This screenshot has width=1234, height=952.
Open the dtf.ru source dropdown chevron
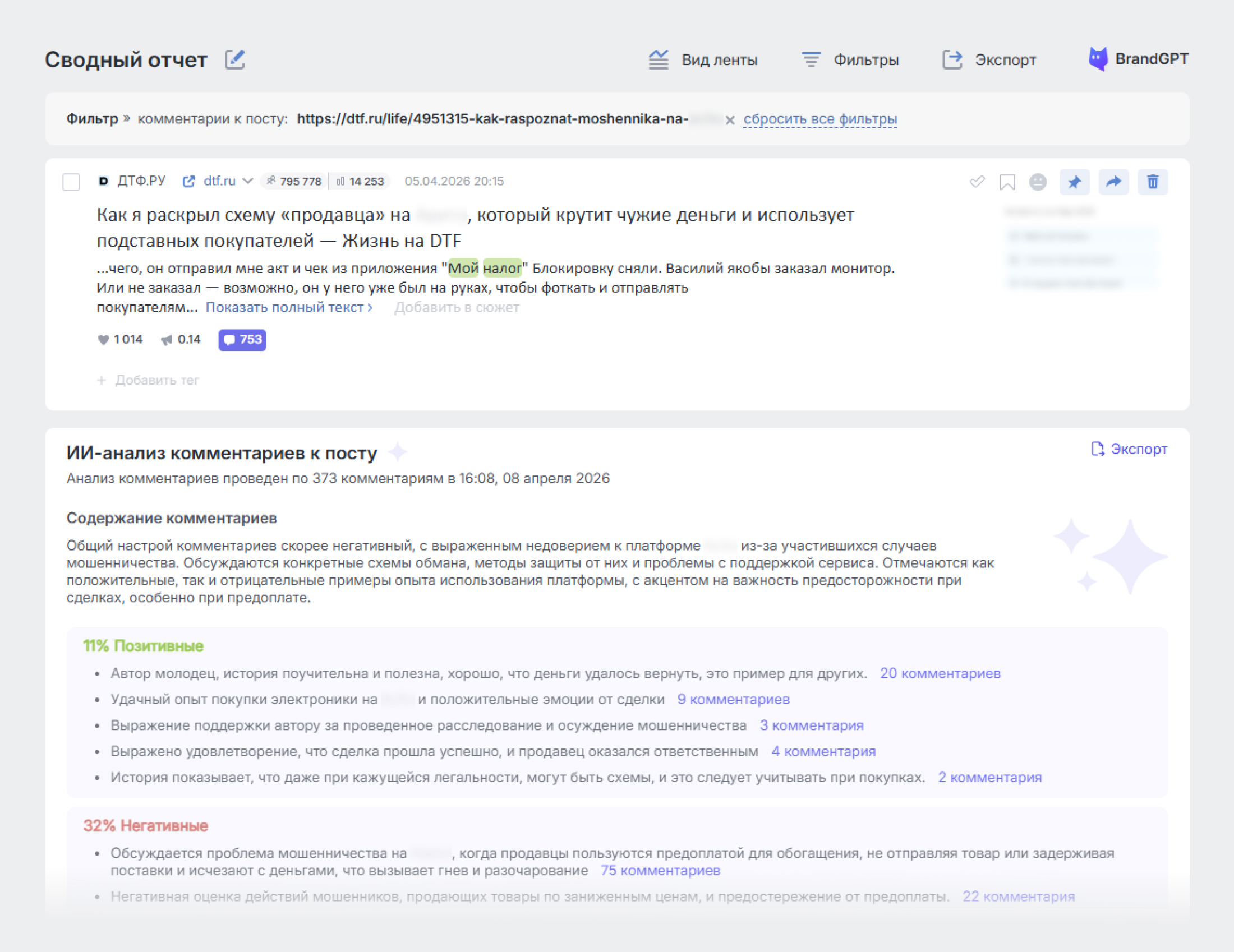(x=248, y=181)
